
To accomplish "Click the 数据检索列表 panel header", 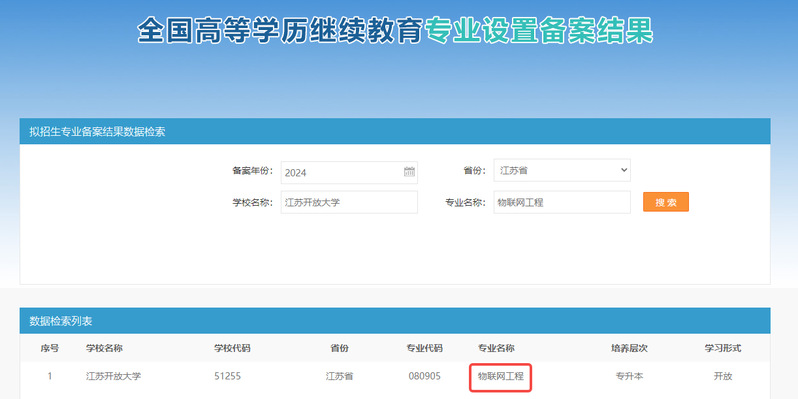I will 395,321.
